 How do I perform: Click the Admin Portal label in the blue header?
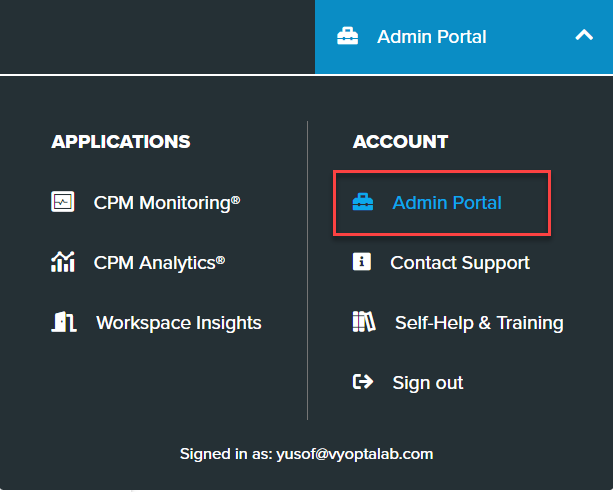pos(432,37)
